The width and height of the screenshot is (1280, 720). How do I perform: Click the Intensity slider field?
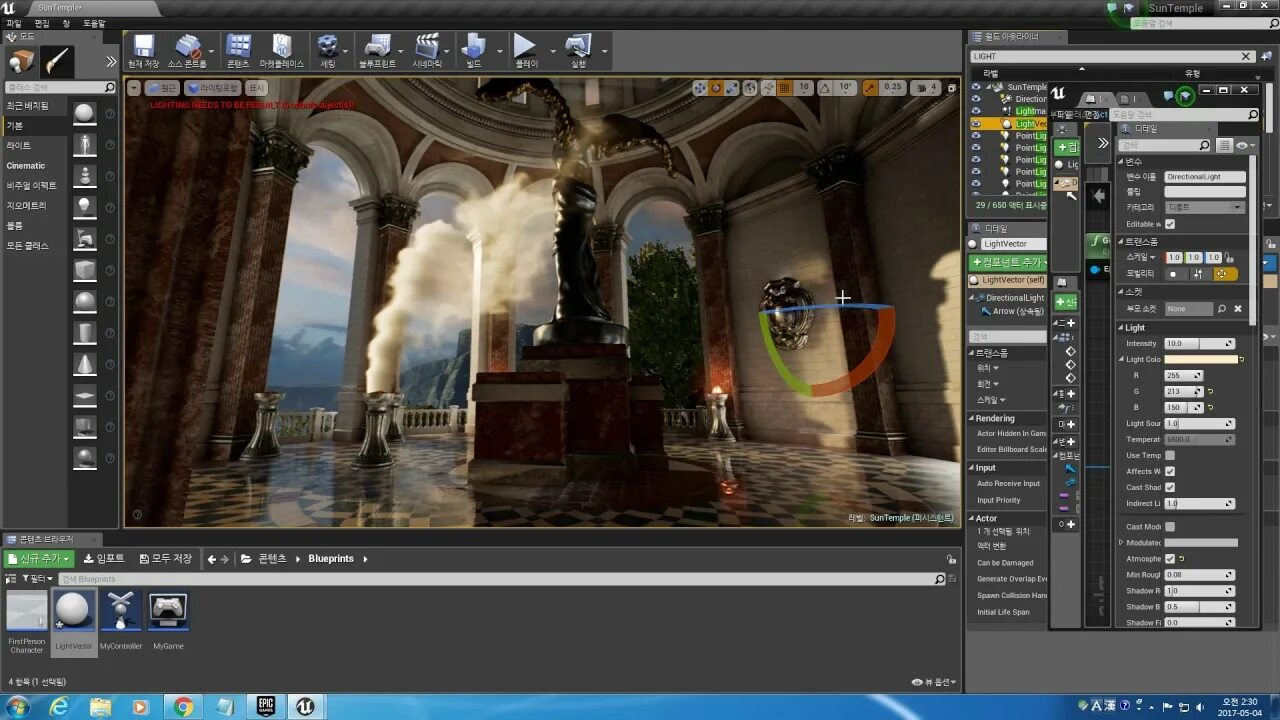(x=1199, y=343)
